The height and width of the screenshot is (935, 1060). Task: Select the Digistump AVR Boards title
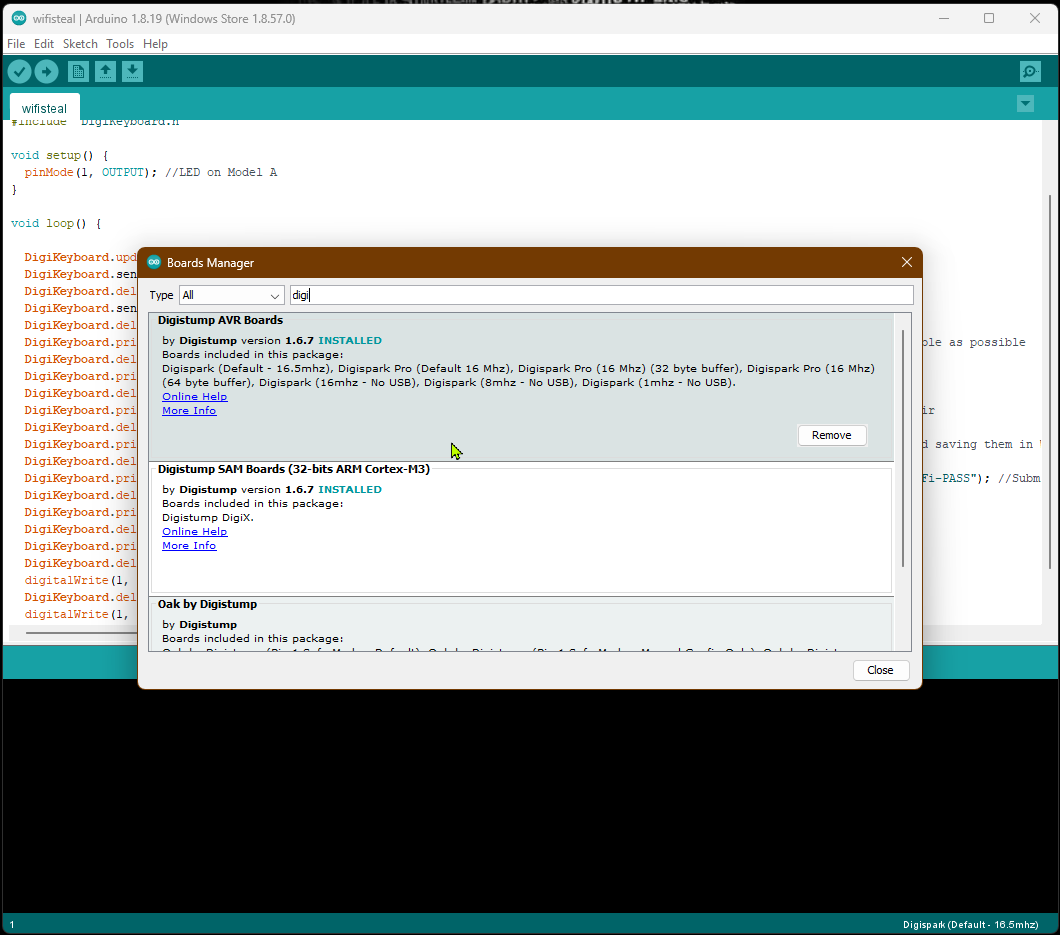(x=220, y=320)
